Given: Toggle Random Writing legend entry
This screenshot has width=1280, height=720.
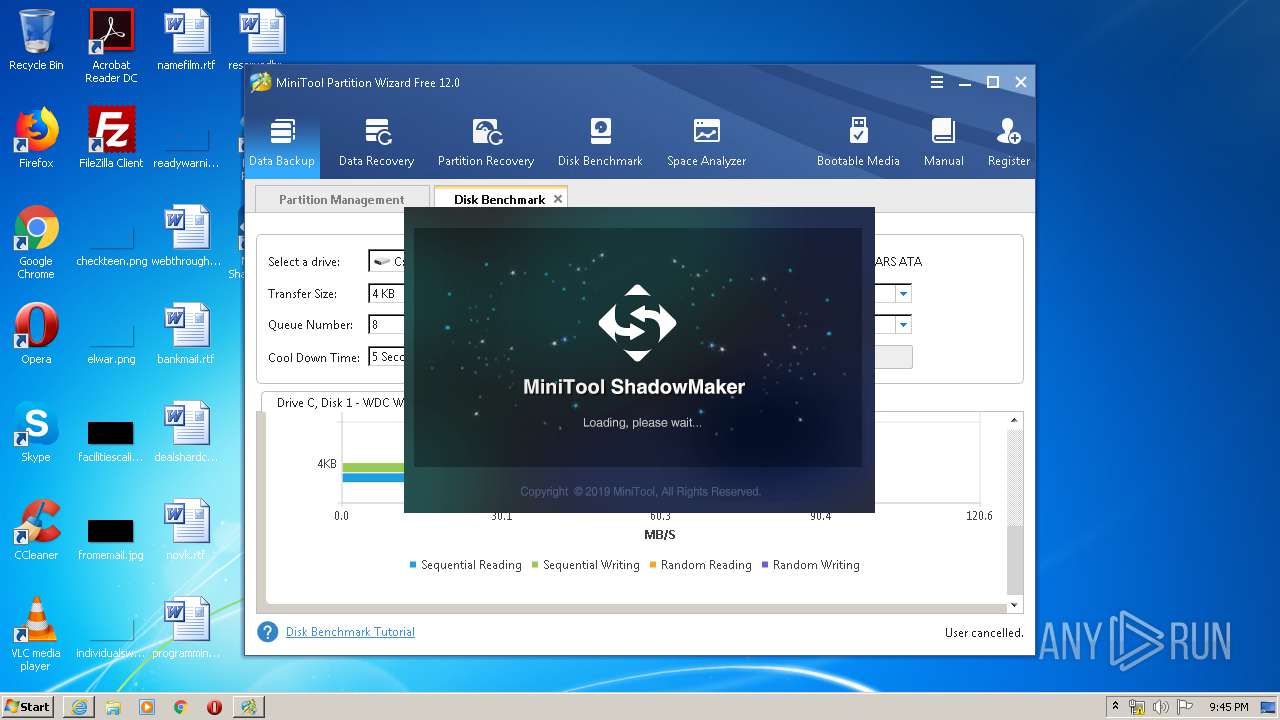Looking at the screenshot, I should click(810, 565).
